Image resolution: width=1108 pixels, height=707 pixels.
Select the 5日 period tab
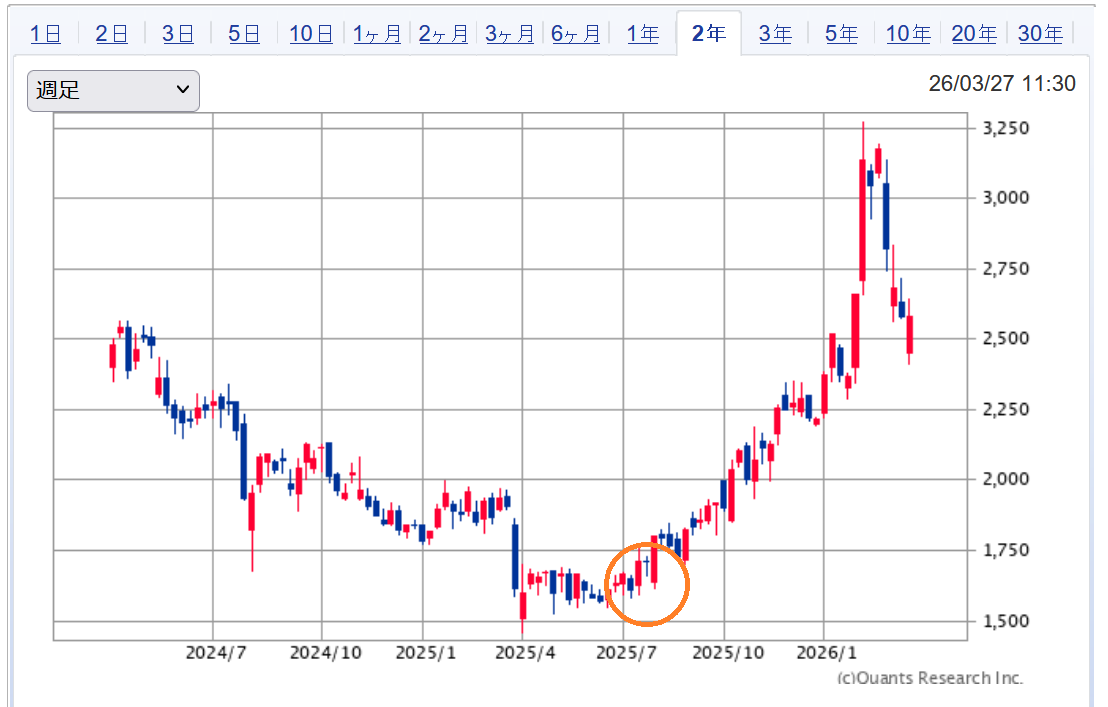[244, 33]
